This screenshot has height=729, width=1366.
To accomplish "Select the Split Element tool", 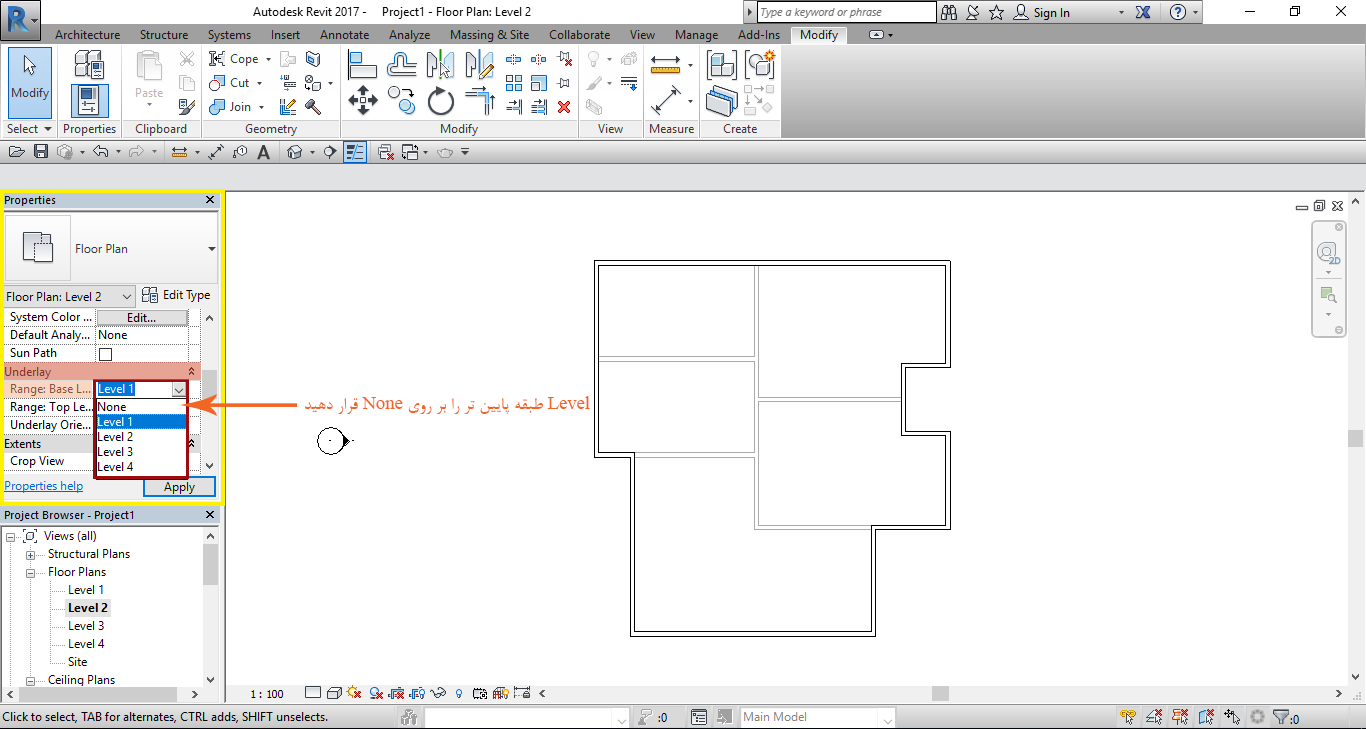I will pyautogui.click(x=514, y=59).
